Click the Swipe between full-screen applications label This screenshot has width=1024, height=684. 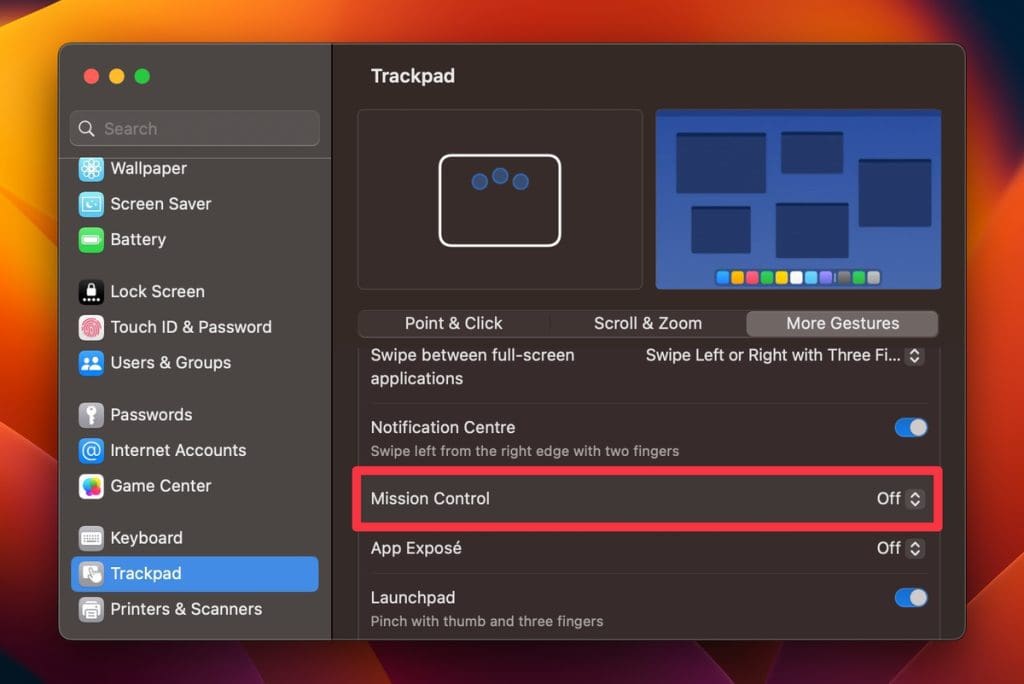point(472,366)
